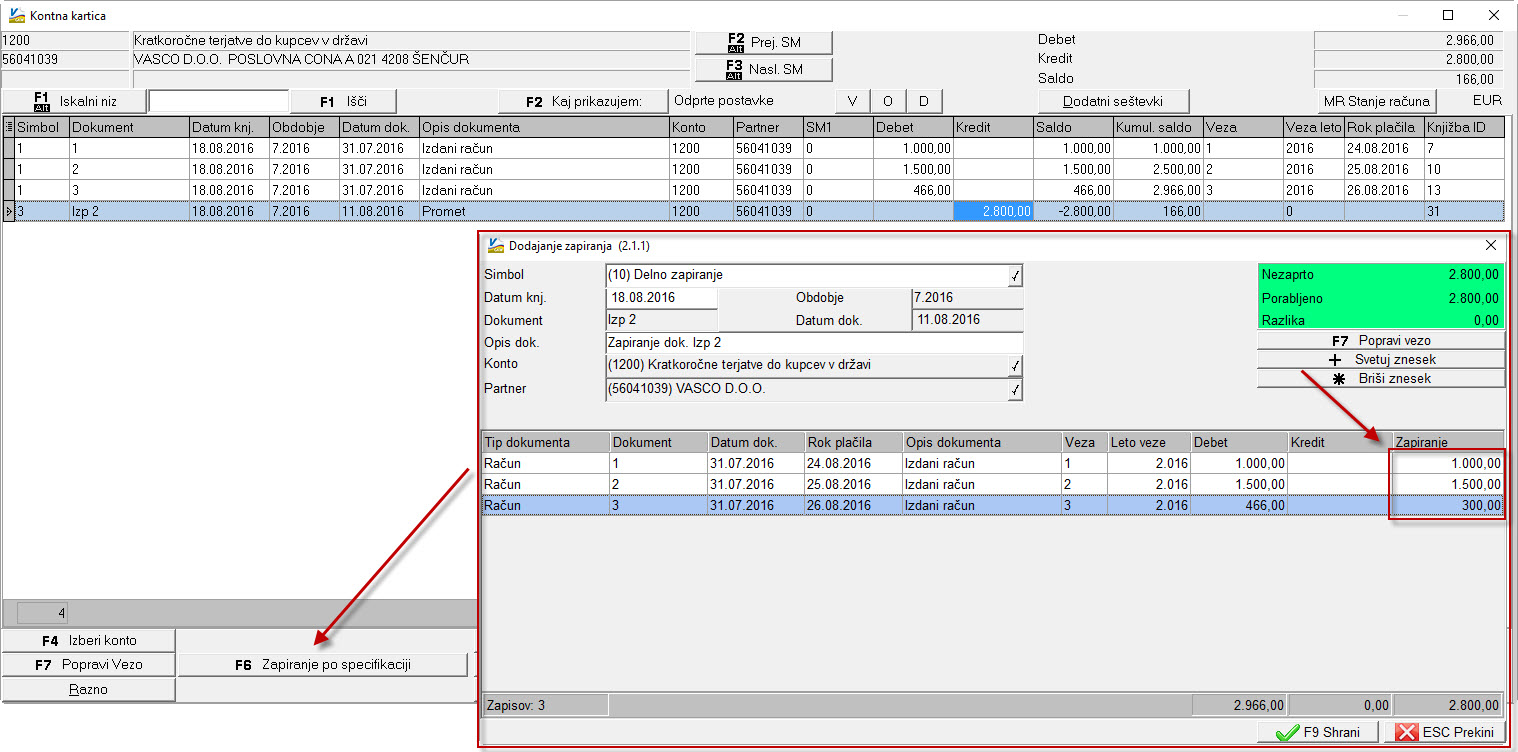Click F2 Kaj prikazujem button

[583, 101]
